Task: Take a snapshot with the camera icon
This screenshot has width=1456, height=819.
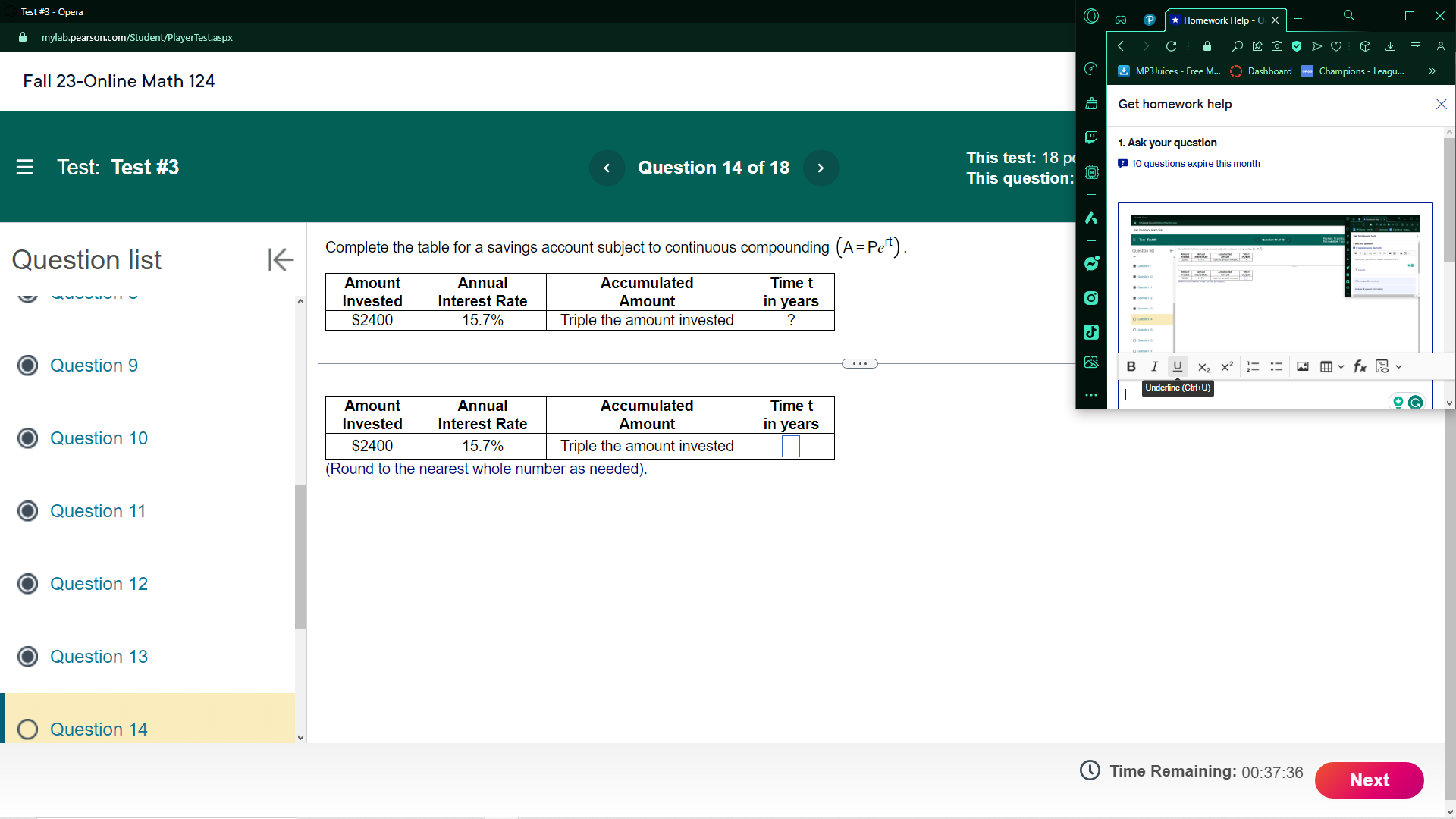Action: [x=1277, y=46]
